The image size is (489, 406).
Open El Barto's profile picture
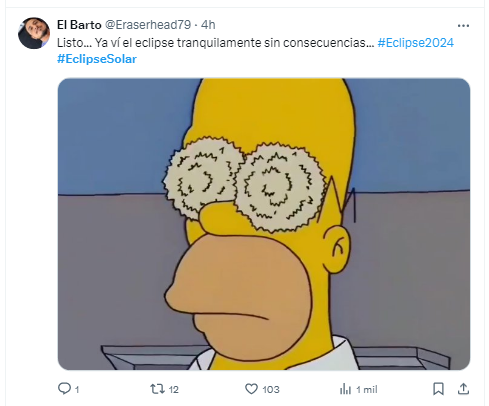click(x=34, y=33)
